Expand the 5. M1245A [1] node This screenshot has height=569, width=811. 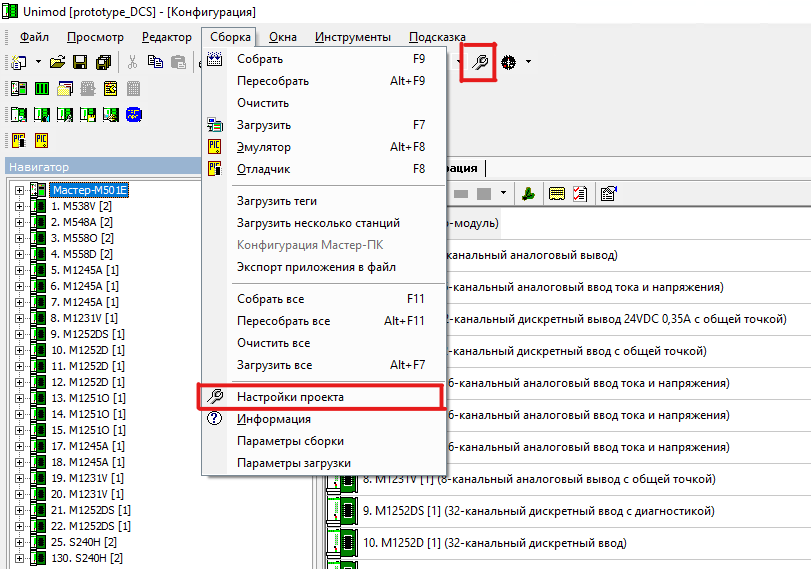point(19,271)
